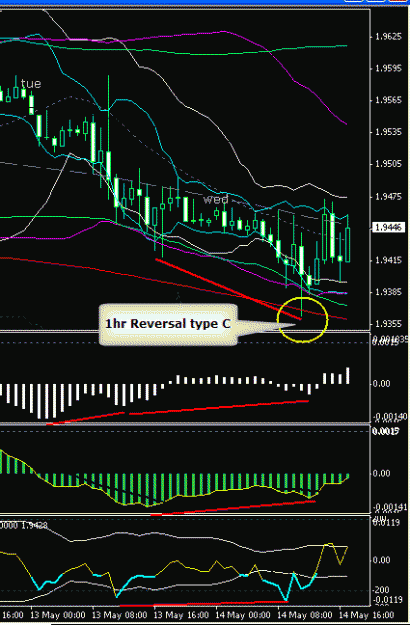Click the 1.9625 price axis label
The height and width of the screenshot is (625, 410).
tap(388, 37)
